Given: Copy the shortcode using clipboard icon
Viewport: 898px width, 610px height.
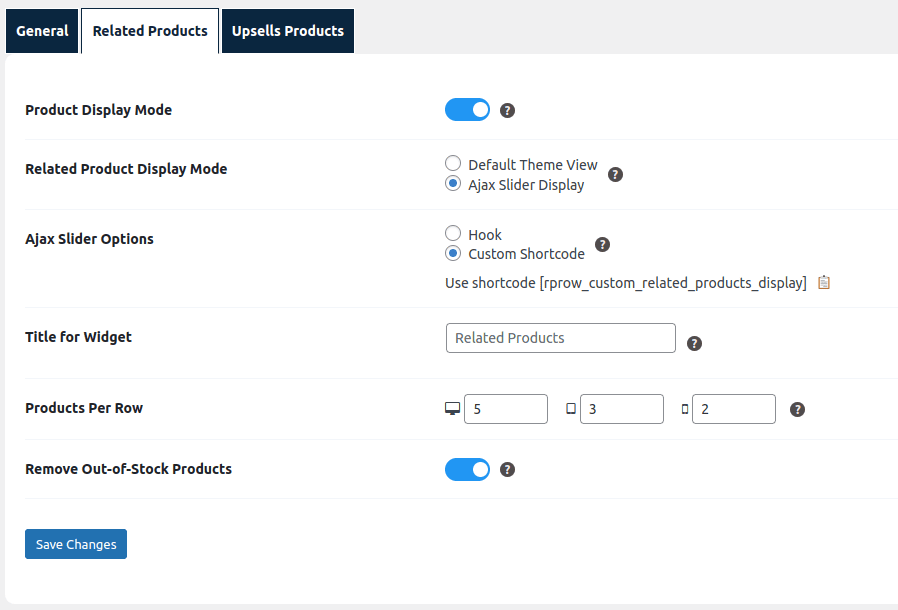Looking at the screenshot, I should (823, 283).
